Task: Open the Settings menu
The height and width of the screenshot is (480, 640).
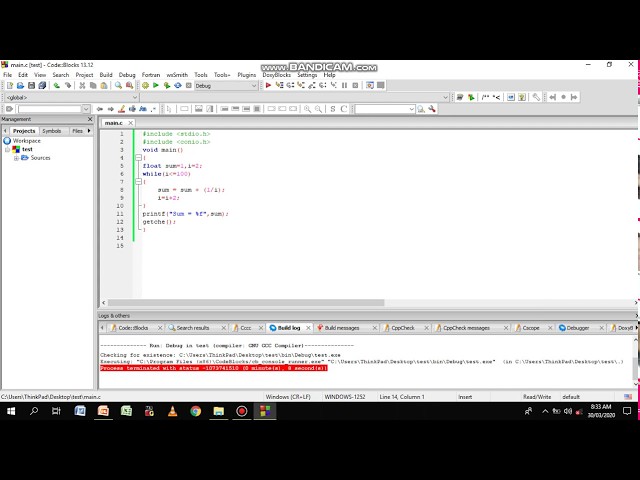Action: click(x=307, y=75)
